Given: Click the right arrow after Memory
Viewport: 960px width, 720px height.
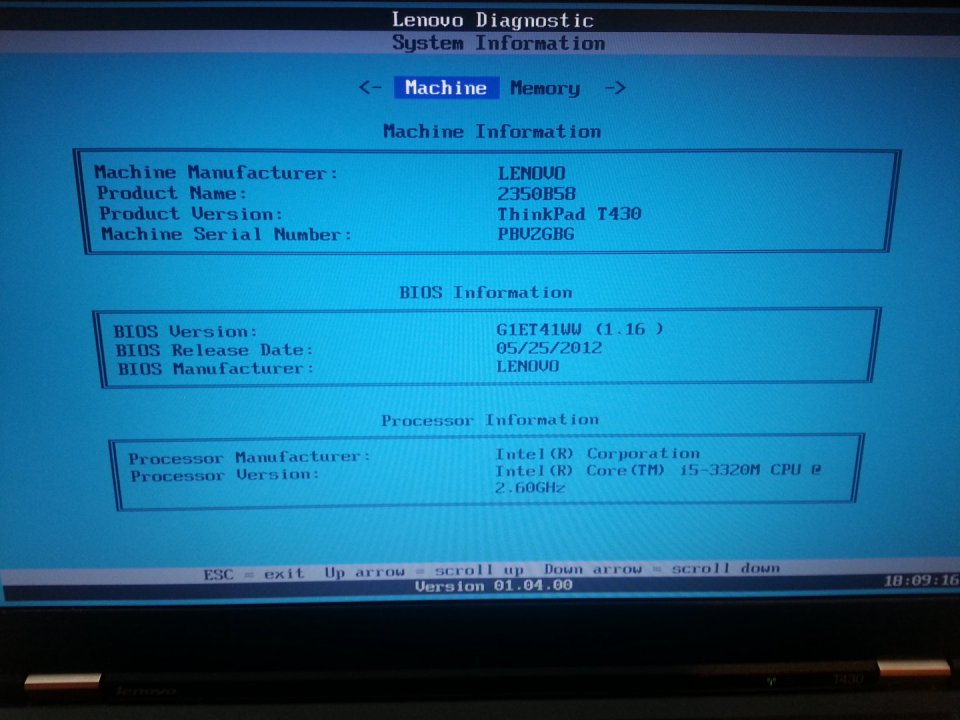Looking at the screenshot, I should pyautogui.click(x=615, y=88).
